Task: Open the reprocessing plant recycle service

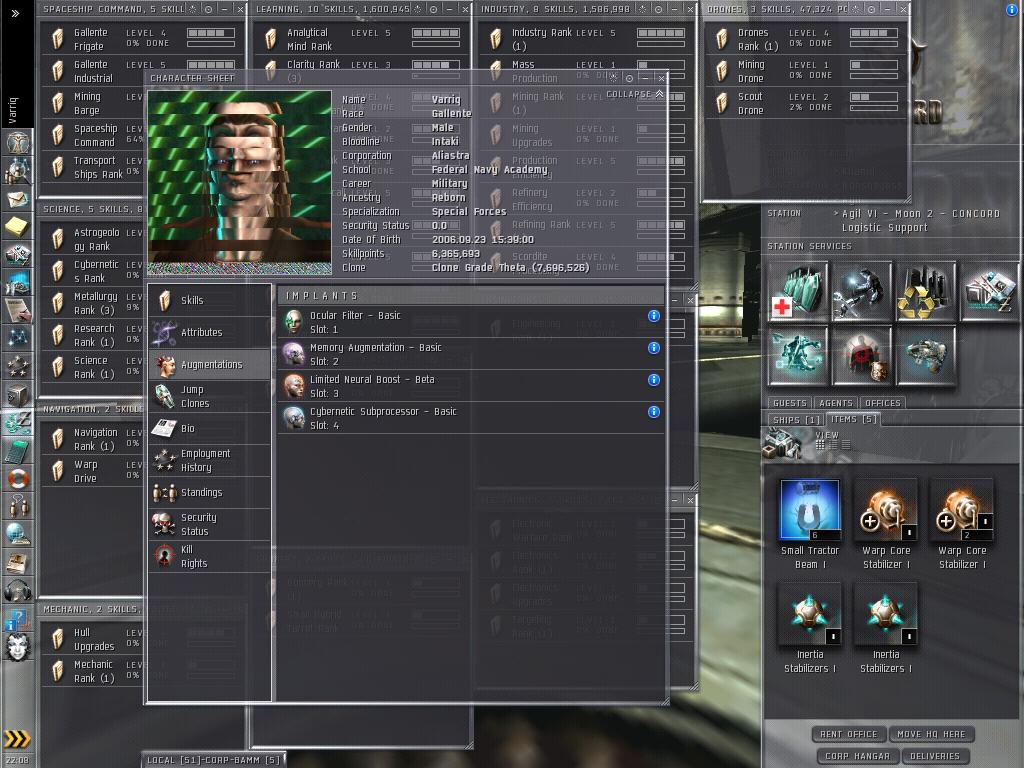Action: tap(926, 291)
